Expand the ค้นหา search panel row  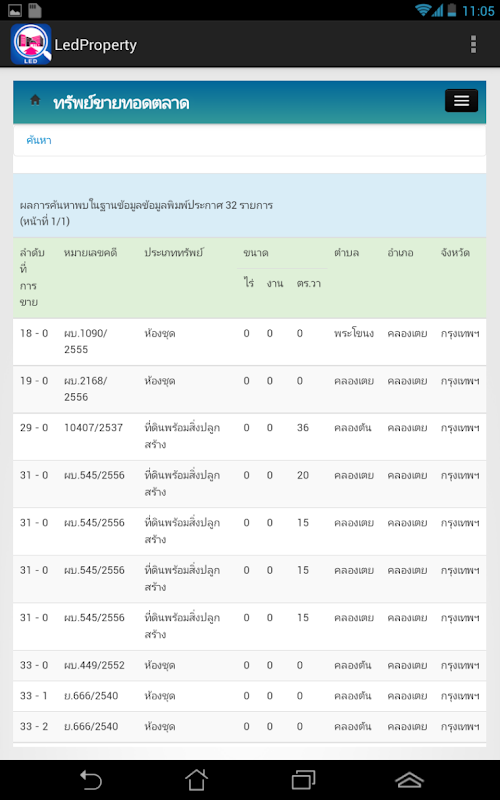[x=249, y=140]
